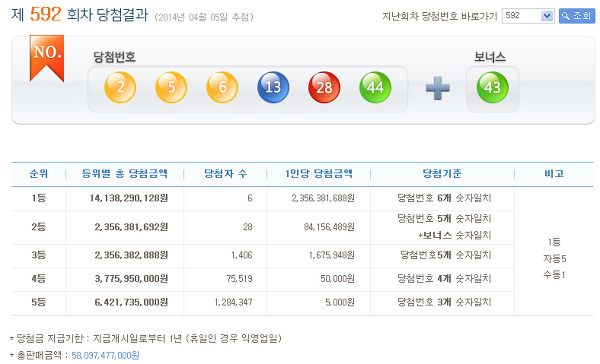Click the 당첨번호 3개 숫자일치 criterion
The width and height of the screenshot is (600, 364).
coord(444,302)
